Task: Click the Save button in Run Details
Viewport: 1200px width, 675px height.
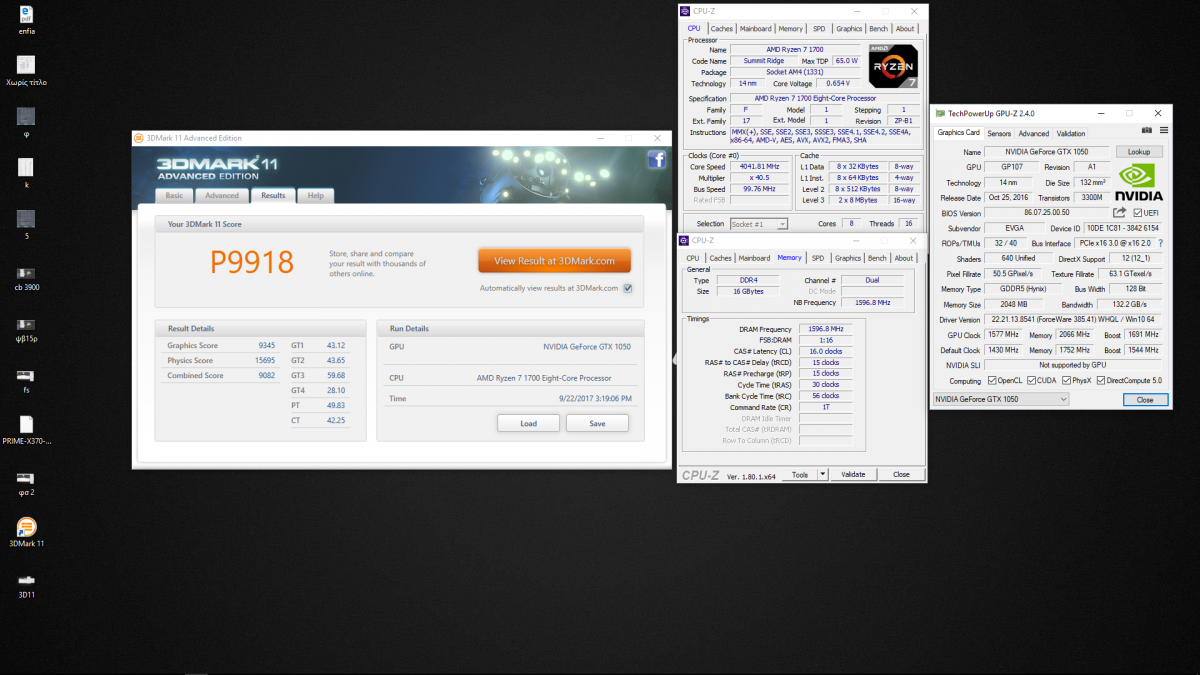Action: (x=597, y=423)
